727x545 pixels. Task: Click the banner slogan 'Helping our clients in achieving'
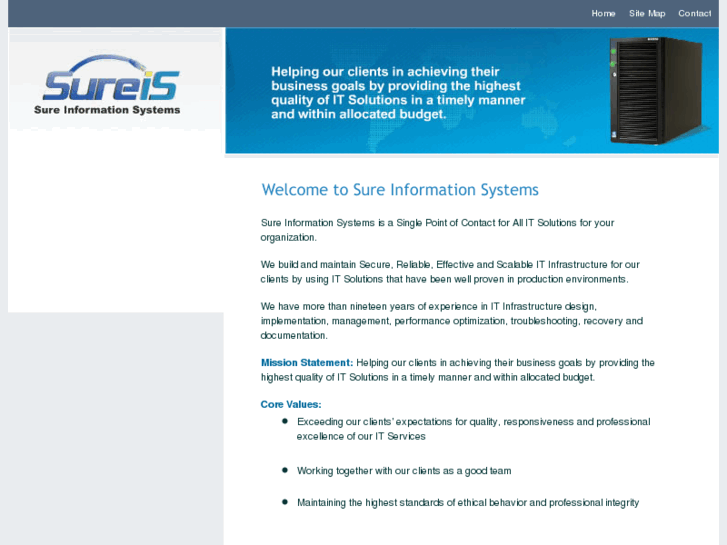click(x=398, y=93)
